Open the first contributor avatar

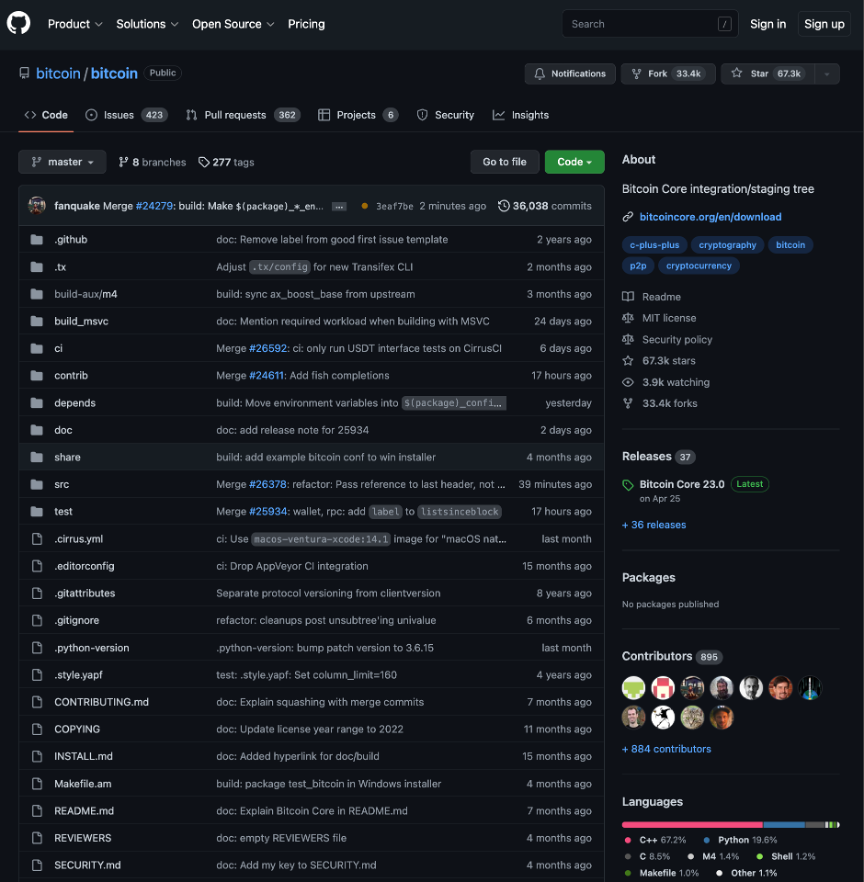coord(633,687)
